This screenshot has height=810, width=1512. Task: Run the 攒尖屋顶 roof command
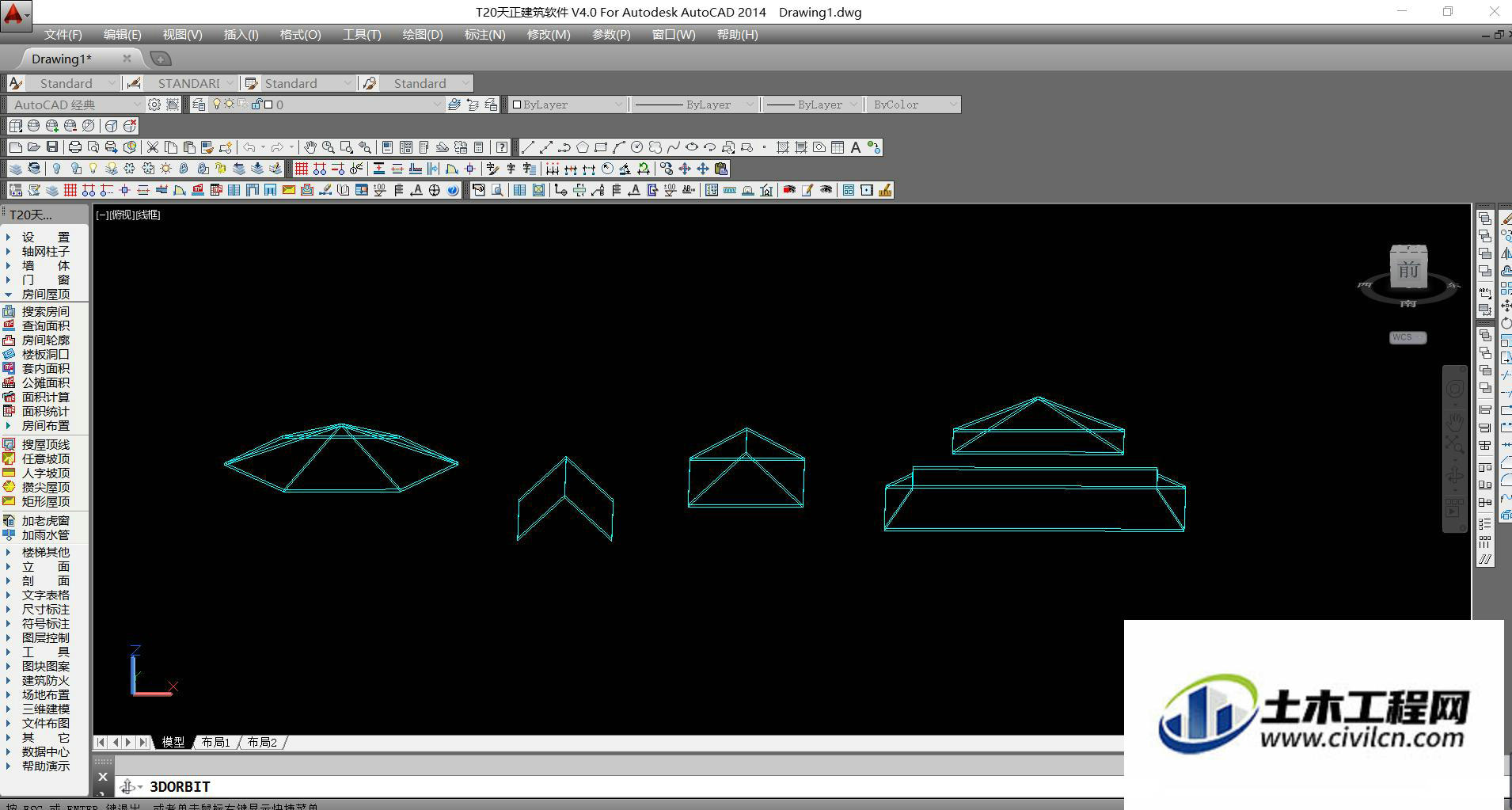coord(45,487)
